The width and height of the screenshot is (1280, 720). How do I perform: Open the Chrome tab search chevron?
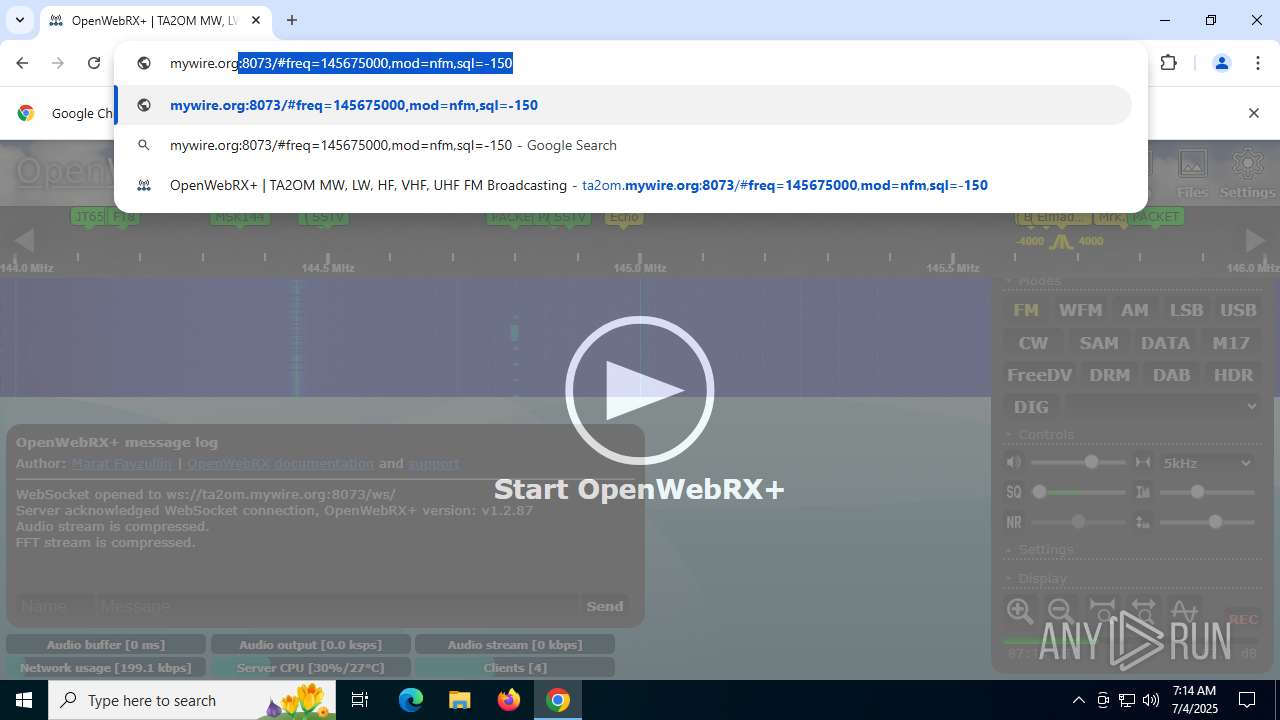pos(19,20)
